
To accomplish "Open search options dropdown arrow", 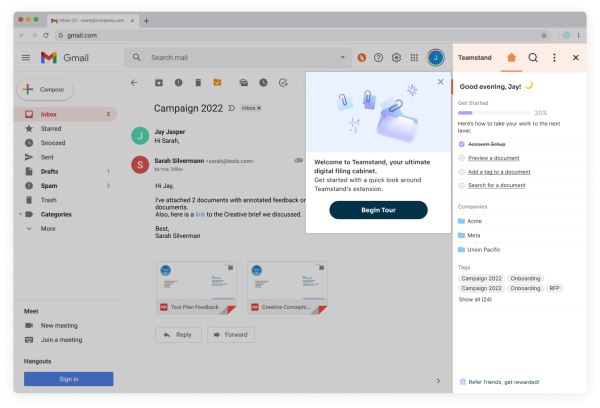I will (x=342, y=57).
